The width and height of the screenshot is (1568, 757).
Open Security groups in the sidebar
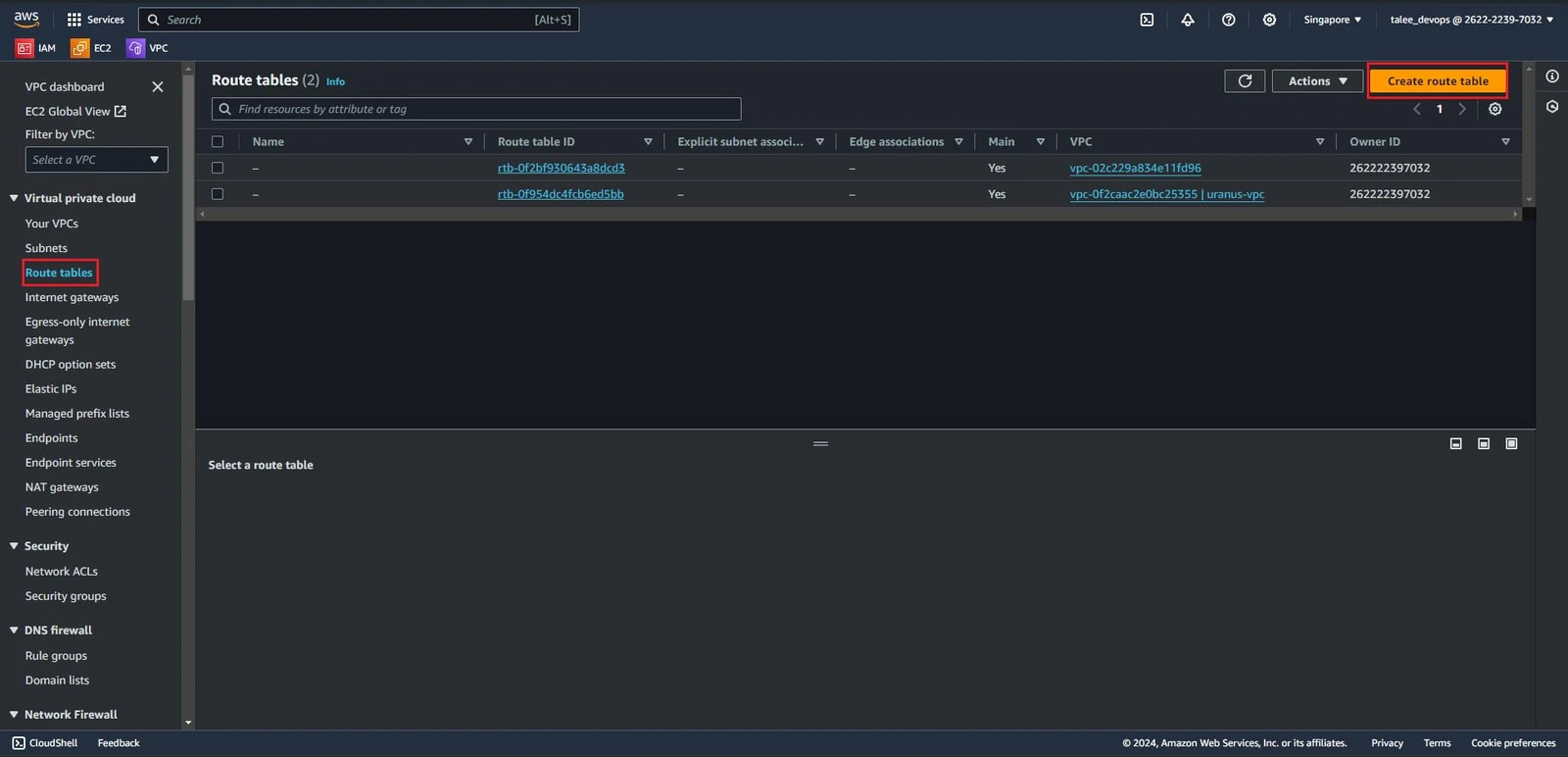point(66,596)
